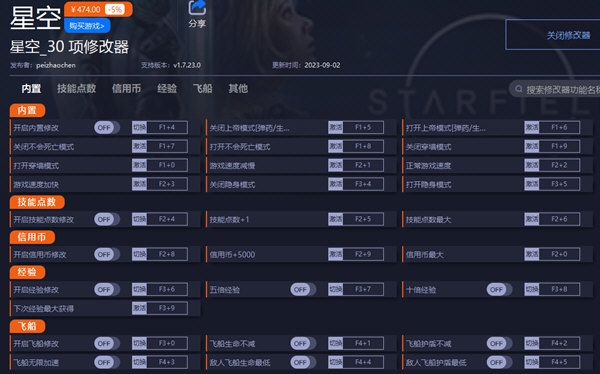Open the 技能点数 tab
This screenshot has height=374, width=600.
pyautogui.click(x=77, y=88)
